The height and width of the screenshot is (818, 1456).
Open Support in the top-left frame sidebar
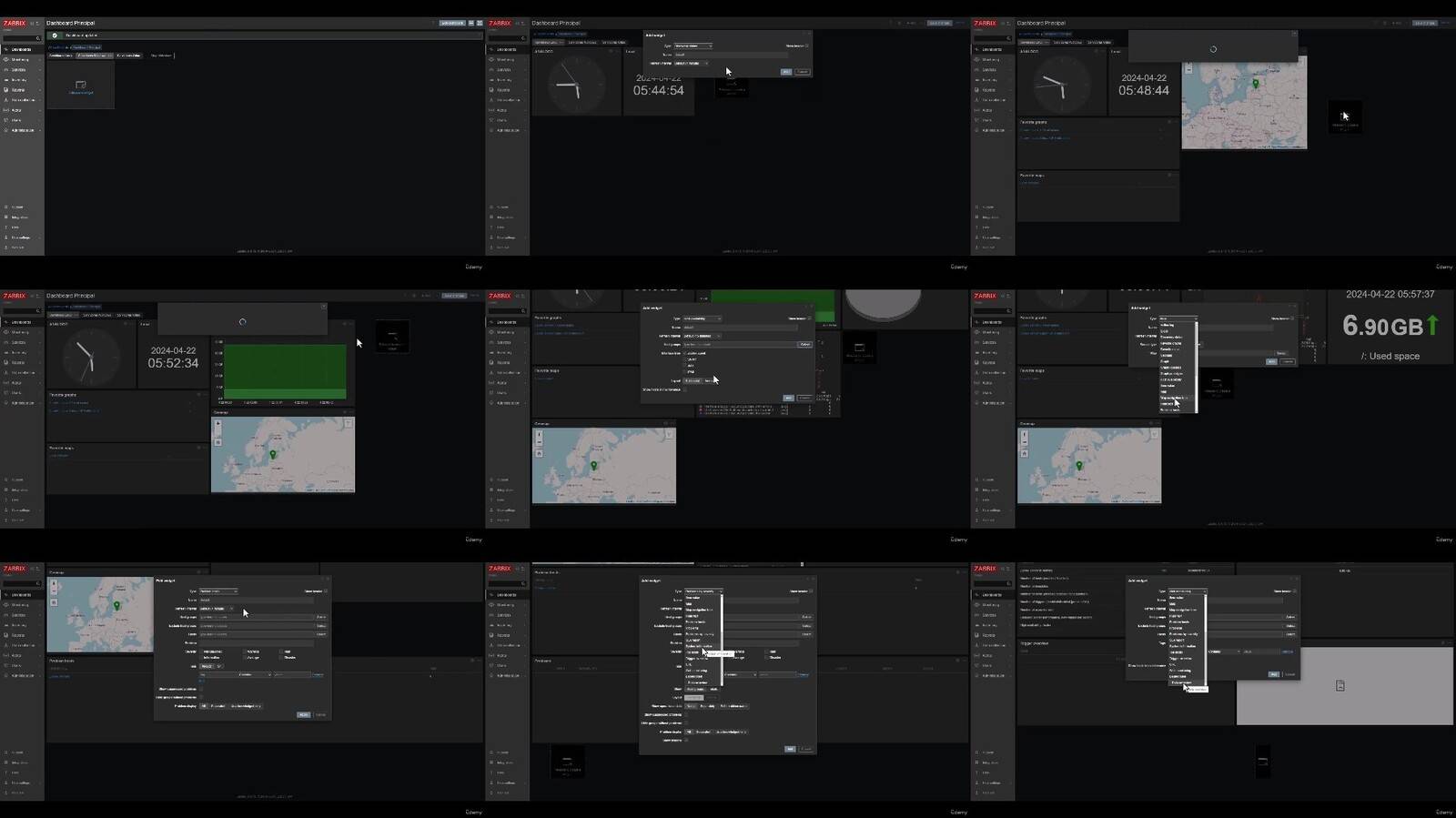(x=22, y=207)
